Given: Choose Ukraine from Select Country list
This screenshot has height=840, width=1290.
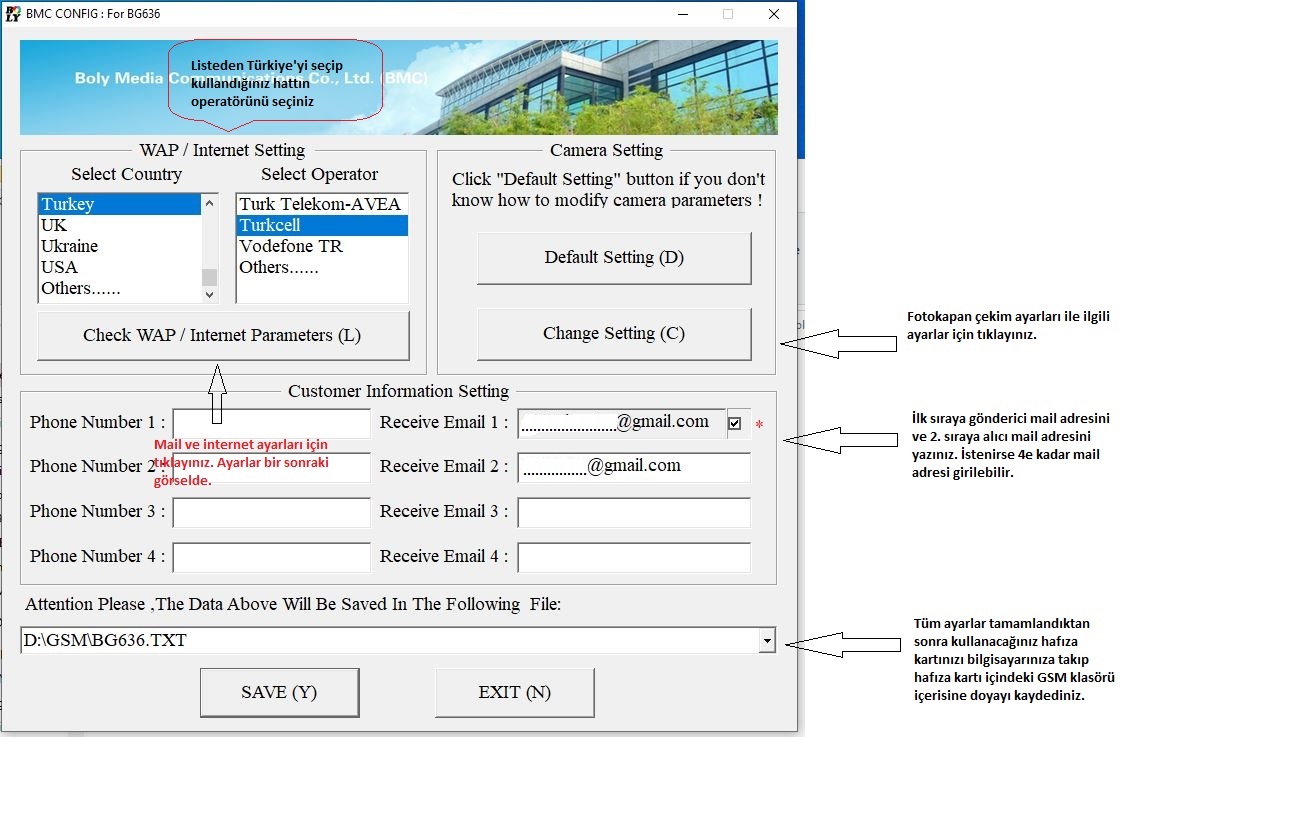Looking at the screenshot, I should (119, 246).
